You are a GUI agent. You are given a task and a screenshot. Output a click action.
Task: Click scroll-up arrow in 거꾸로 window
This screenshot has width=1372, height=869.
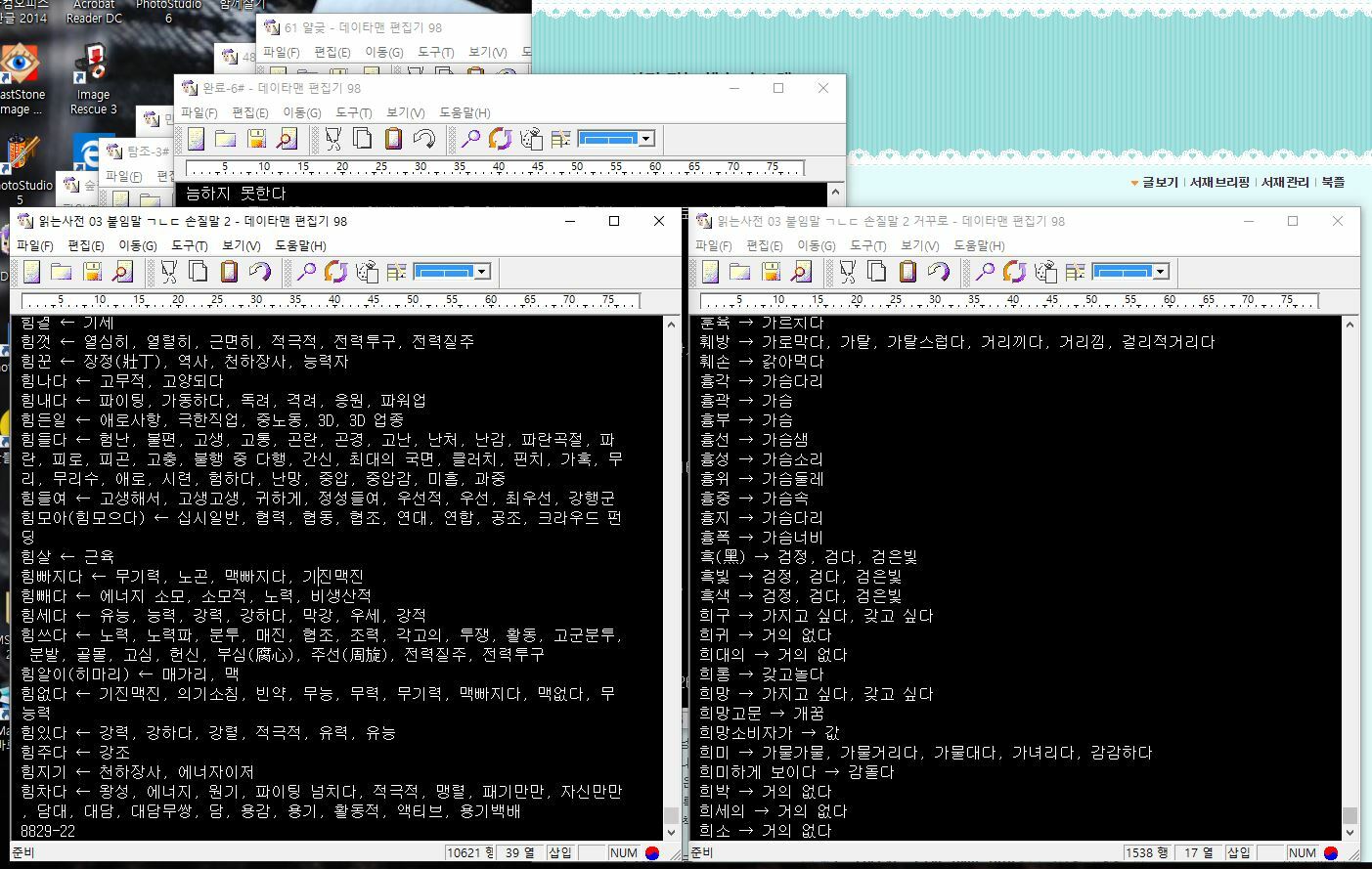(x=1350, y=324)
